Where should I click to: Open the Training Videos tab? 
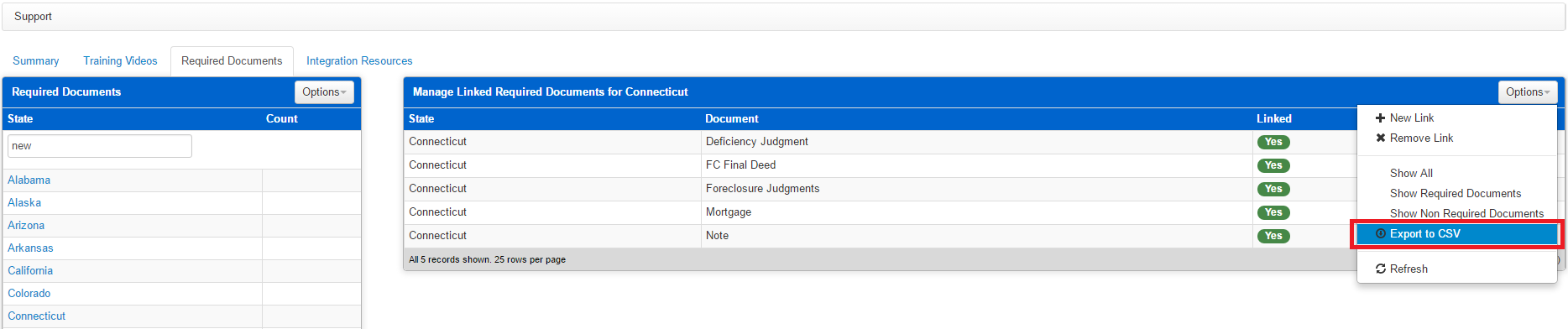pyautogui.click(x=120, y=61)
